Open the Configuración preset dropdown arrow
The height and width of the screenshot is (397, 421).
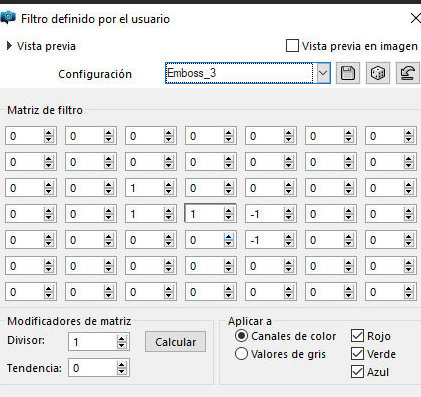click(x=323, y=73)
